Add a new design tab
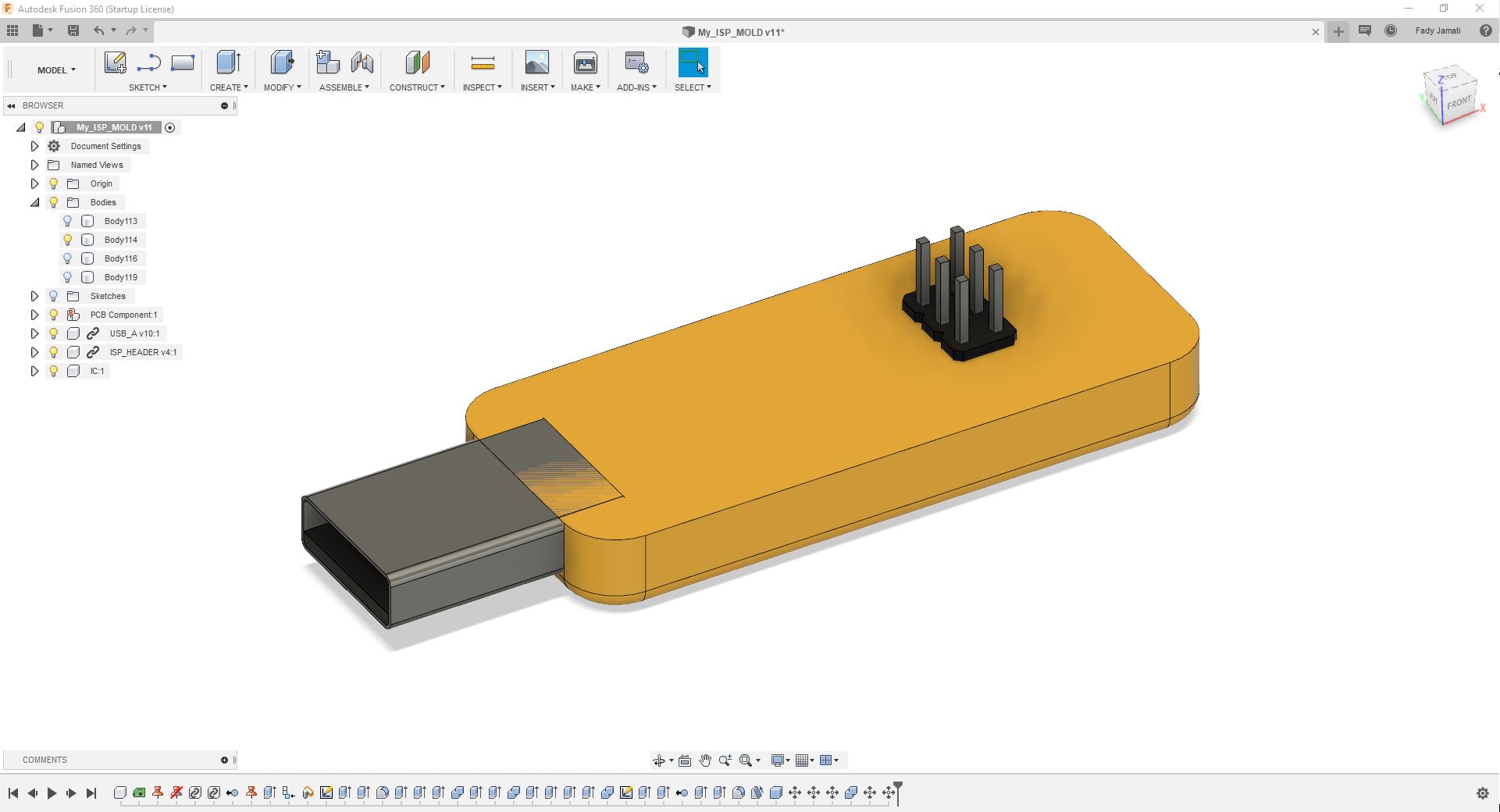Image resolution: width=1500 pixels, height=812 pixels. (1338, 31)
